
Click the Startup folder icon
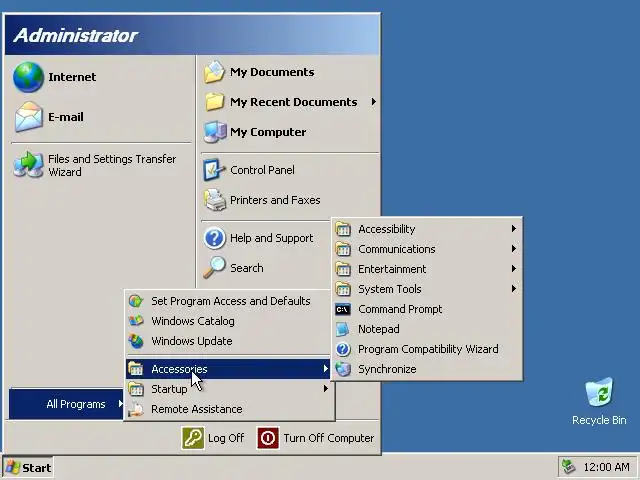[x=136, y=389]
